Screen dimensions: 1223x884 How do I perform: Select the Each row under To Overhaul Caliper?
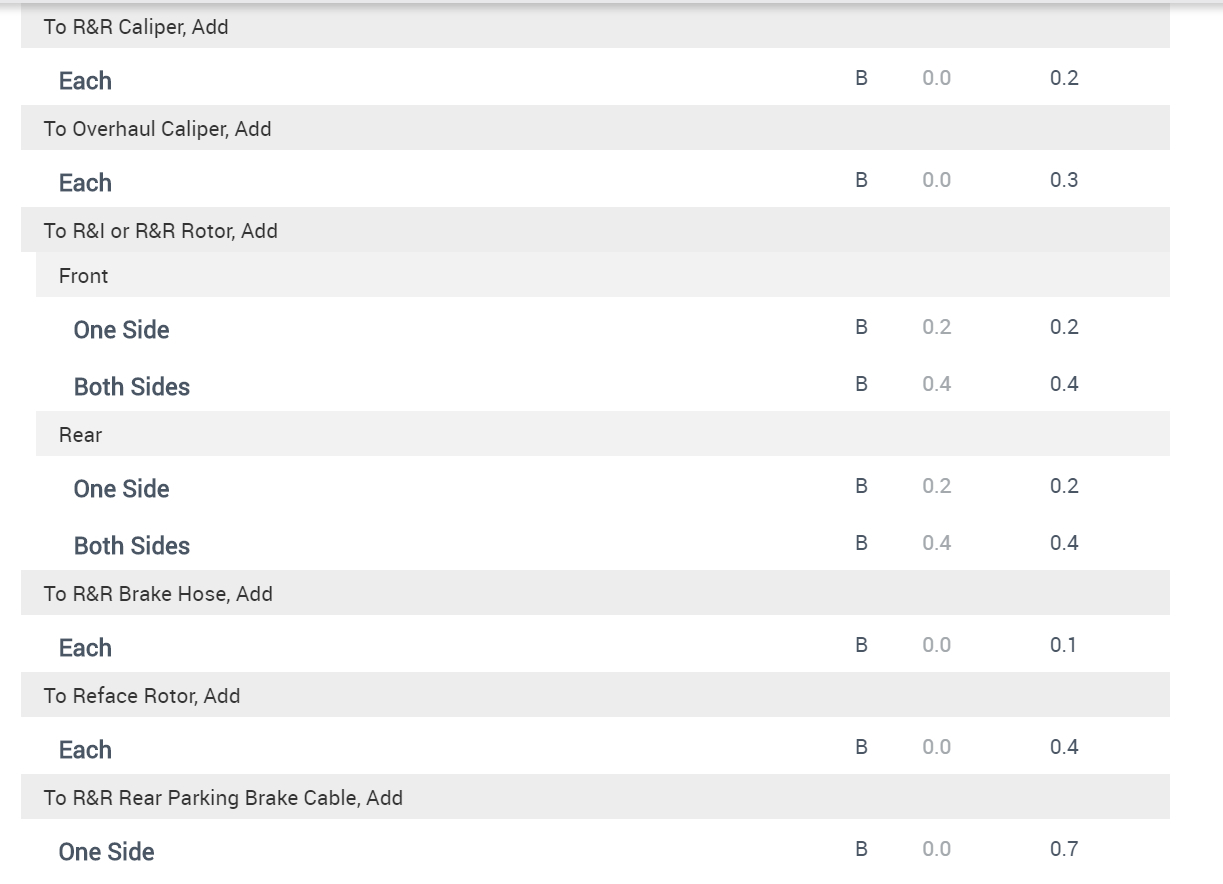coord(85,183)
